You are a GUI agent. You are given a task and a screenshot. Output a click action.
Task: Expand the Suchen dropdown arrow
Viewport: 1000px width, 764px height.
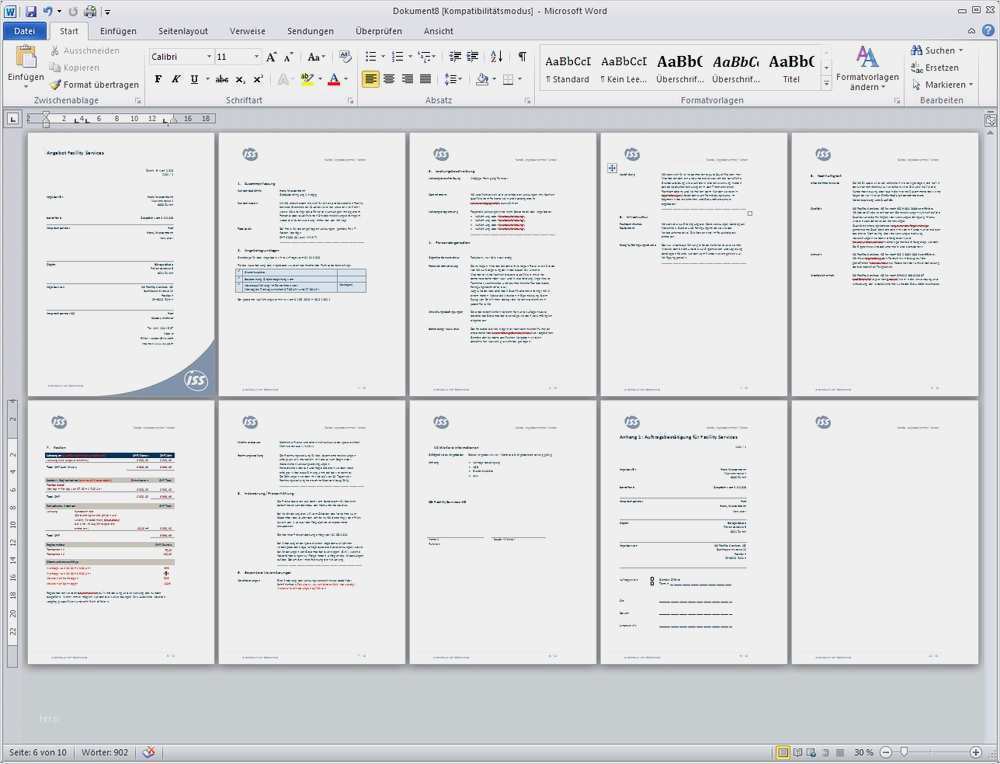tap(960, 50)
